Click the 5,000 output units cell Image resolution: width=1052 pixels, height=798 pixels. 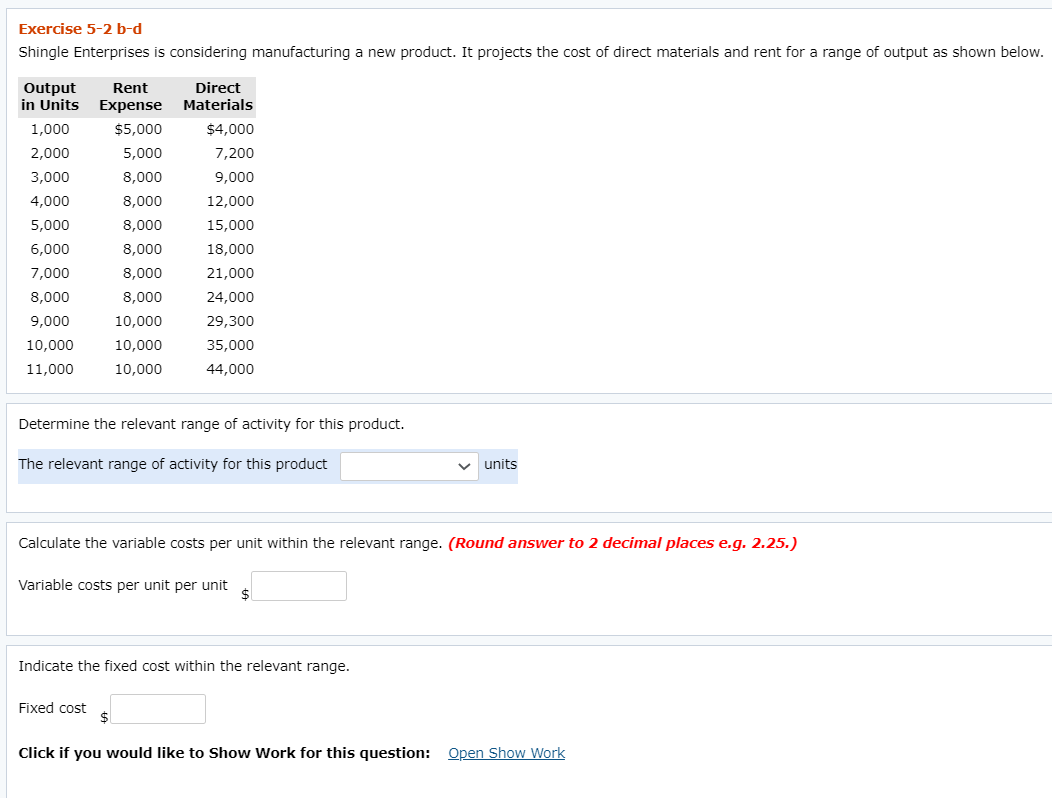[x=50, y=226]
